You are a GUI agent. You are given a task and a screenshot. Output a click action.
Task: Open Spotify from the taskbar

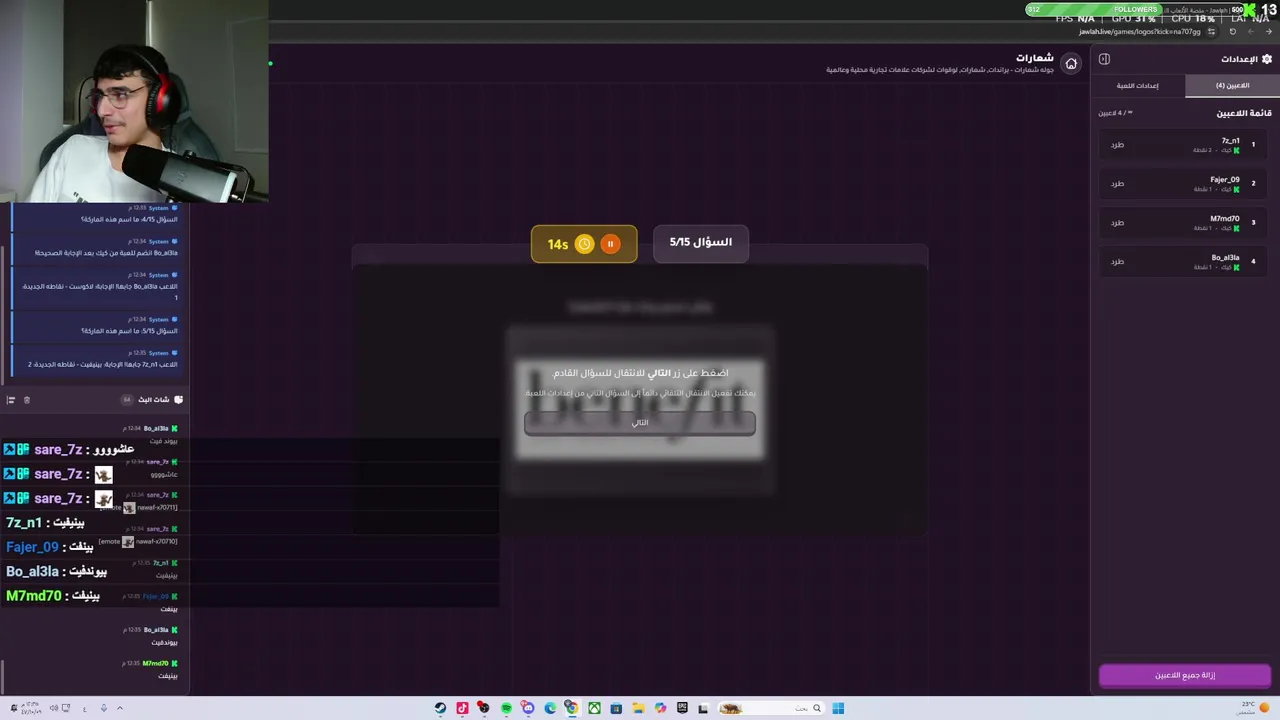point(506,708)
